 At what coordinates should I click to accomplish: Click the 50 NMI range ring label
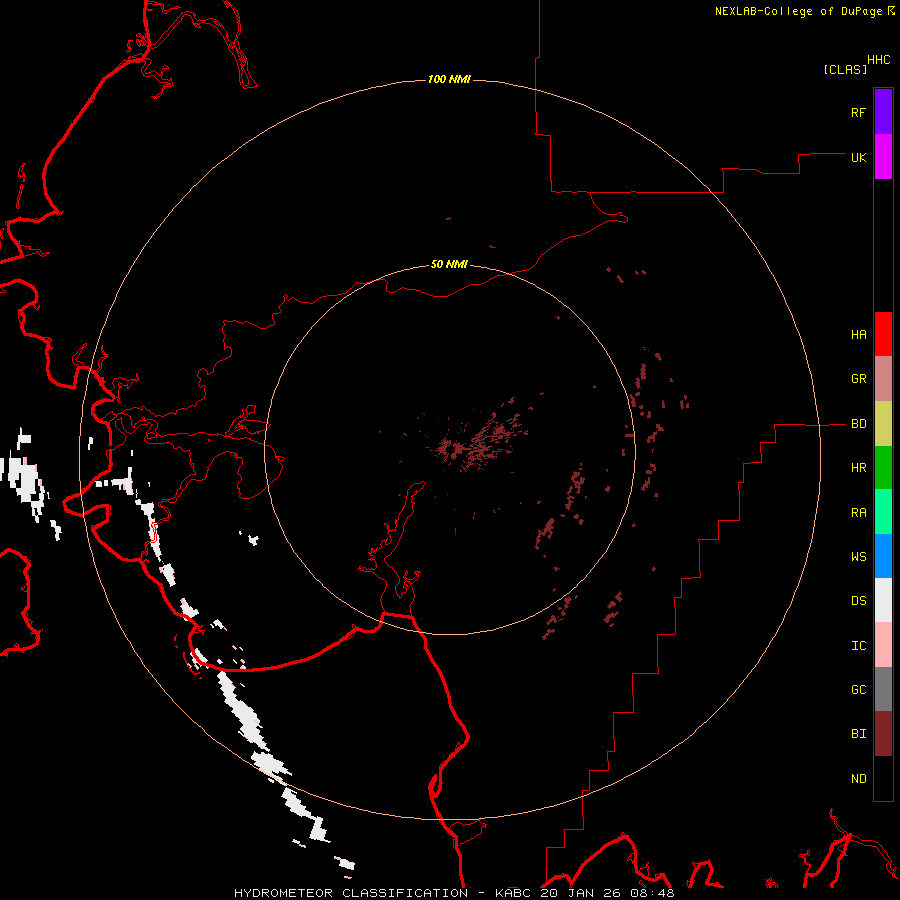coord(449,264)
